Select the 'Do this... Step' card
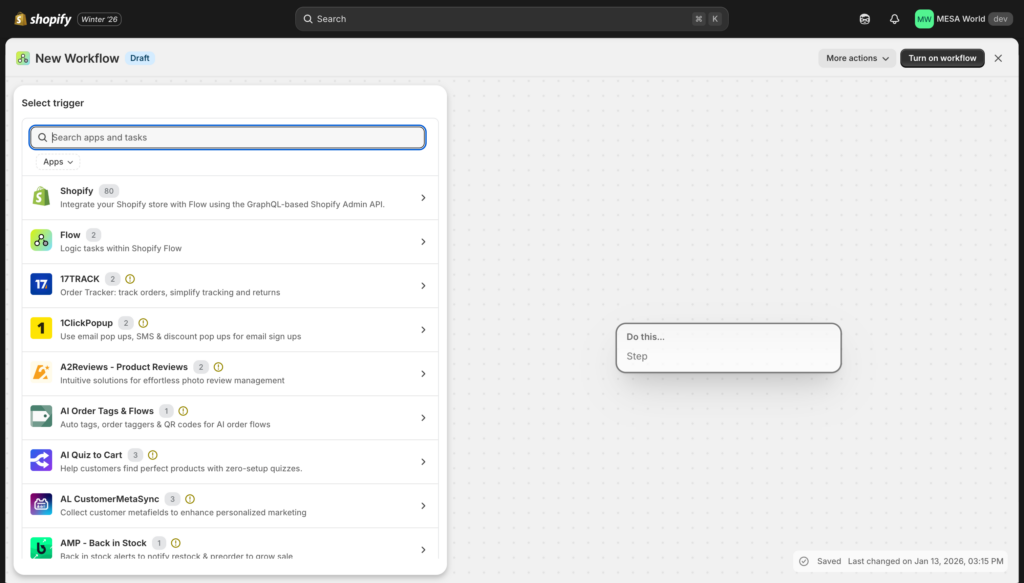This screenshot has height=583, width=1024. tap(728, 347)
